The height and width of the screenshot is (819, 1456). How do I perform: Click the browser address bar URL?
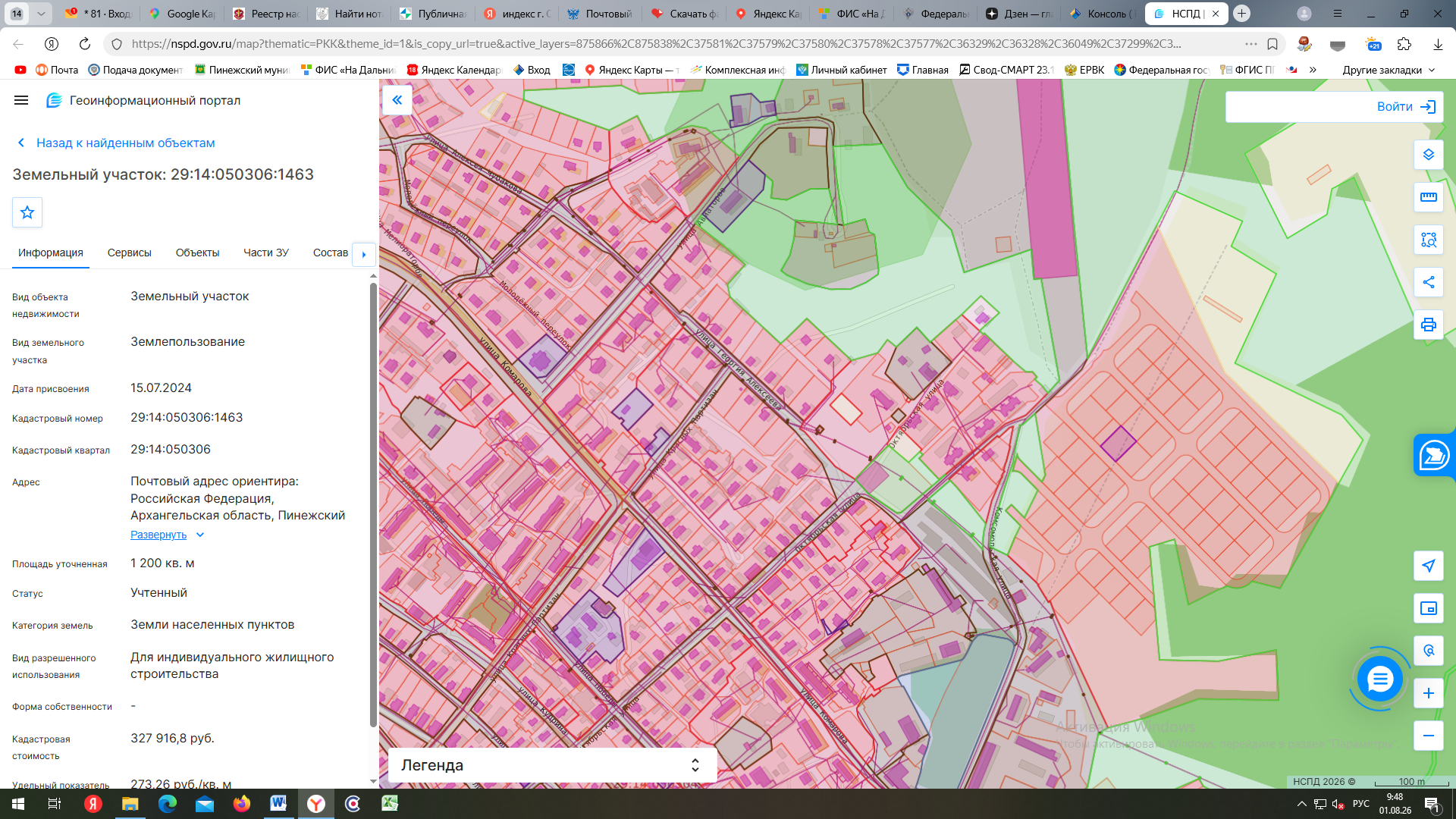coord(656,44)
